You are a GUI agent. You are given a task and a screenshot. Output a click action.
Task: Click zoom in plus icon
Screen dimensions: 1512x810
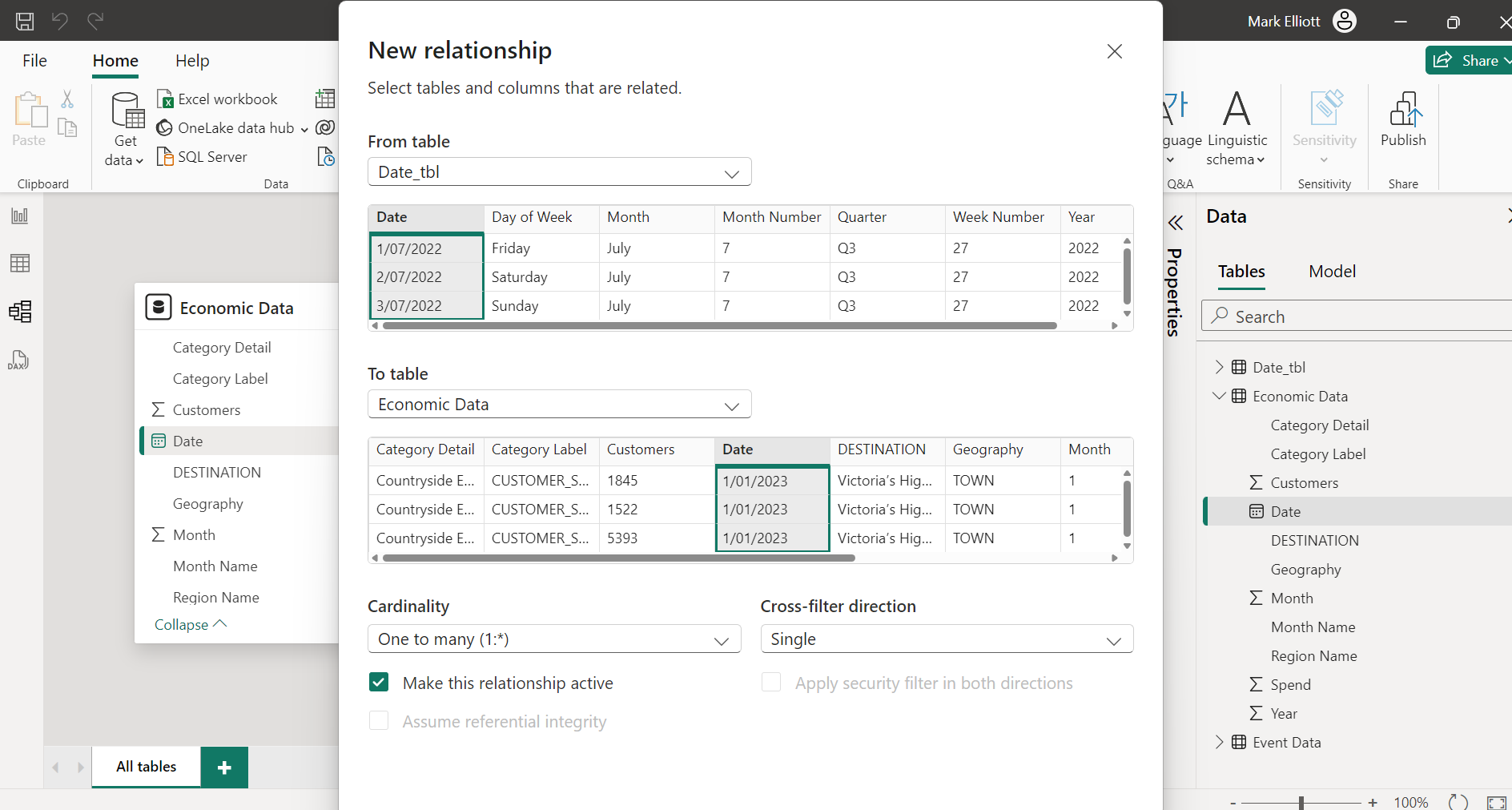(1373, 802)
